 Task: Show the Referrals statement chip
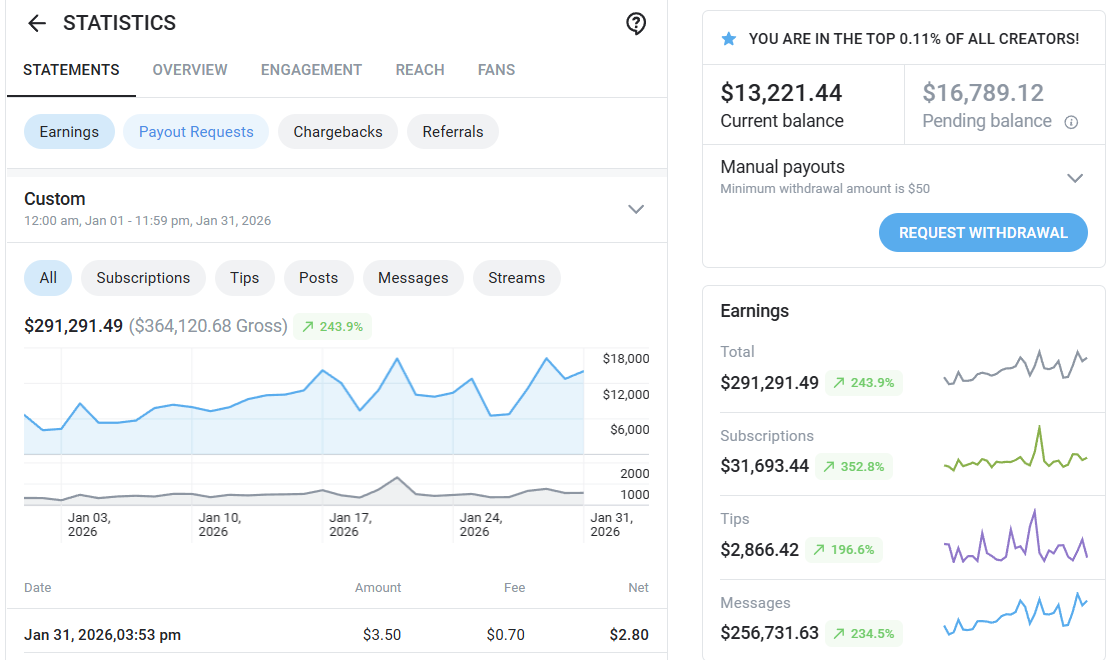tap(453, 132)
